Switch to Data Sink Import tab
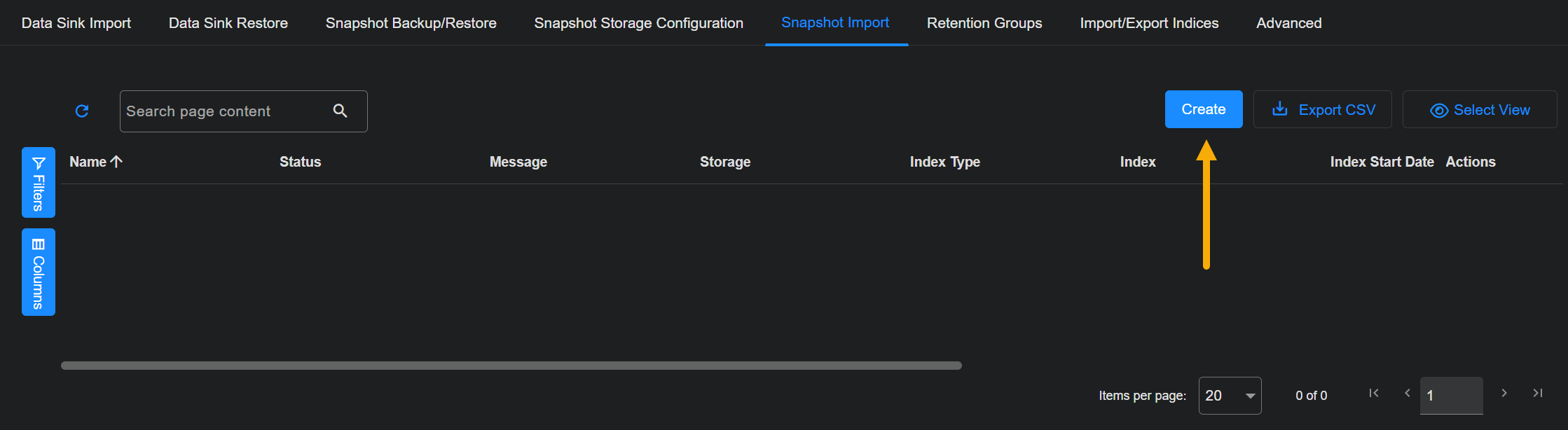Image resolution: width=1568 pixels, height=430 pixels. (76, 23)
